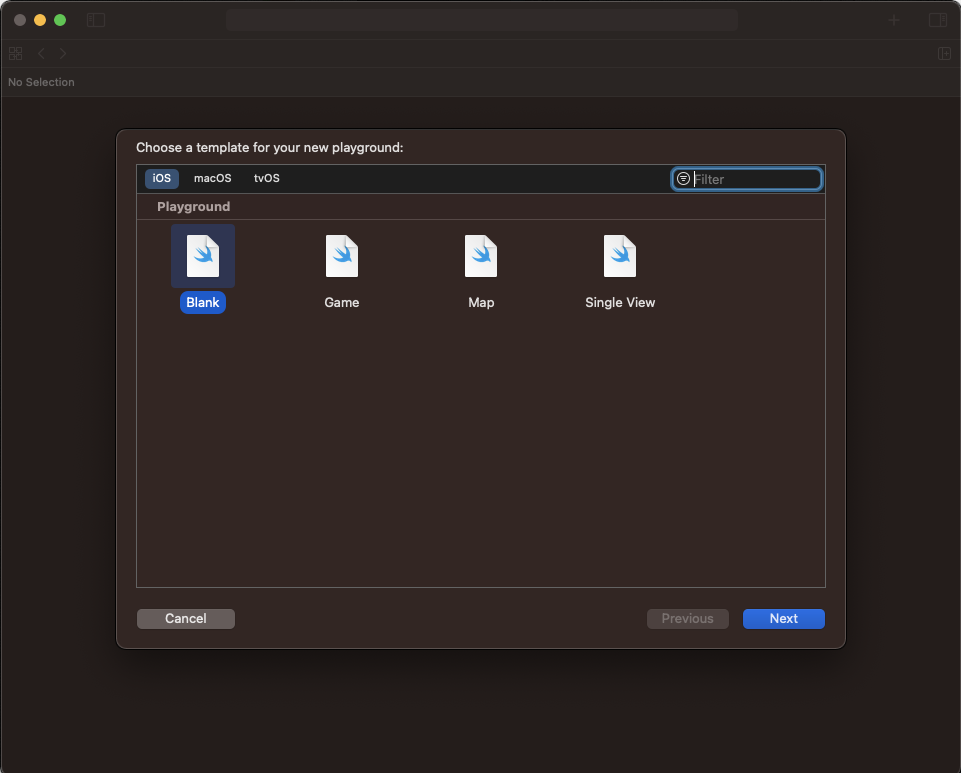Click the Game label text
961x773 pixels.
(342, 302)
